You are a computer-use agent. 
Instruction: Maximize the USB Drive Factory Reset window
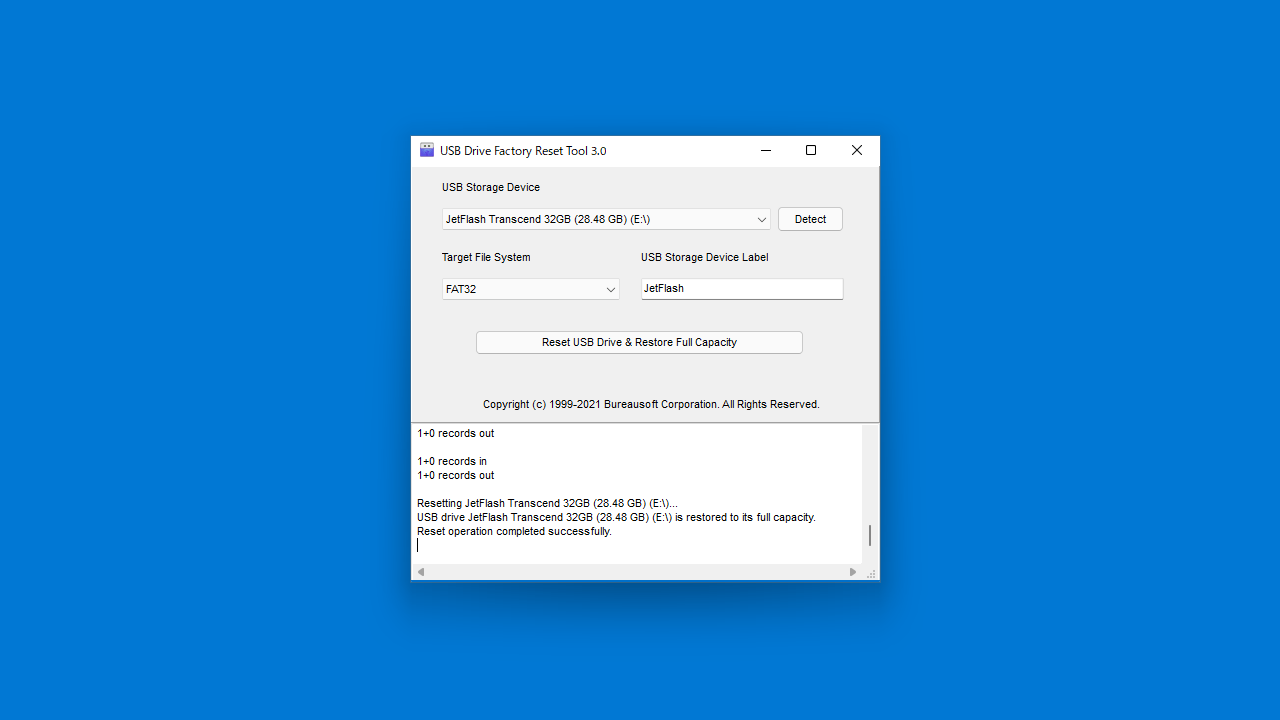point(811,150)
